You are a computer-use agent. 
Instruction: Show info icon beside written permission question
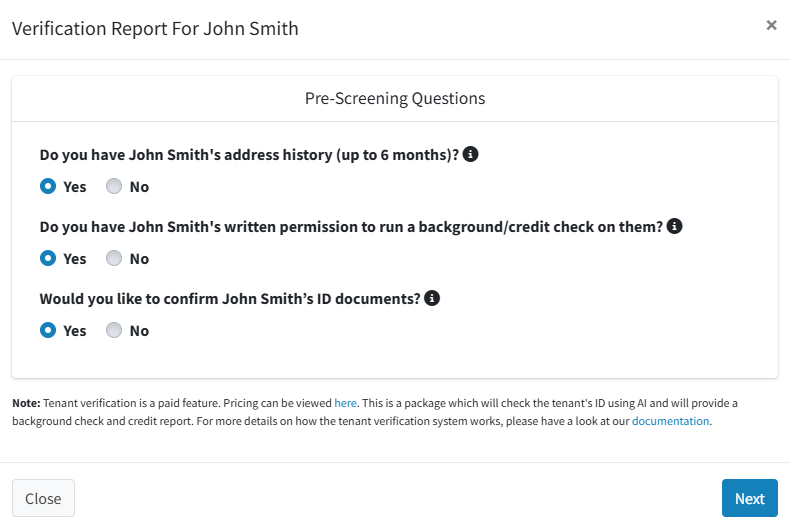tap(674, 226)
